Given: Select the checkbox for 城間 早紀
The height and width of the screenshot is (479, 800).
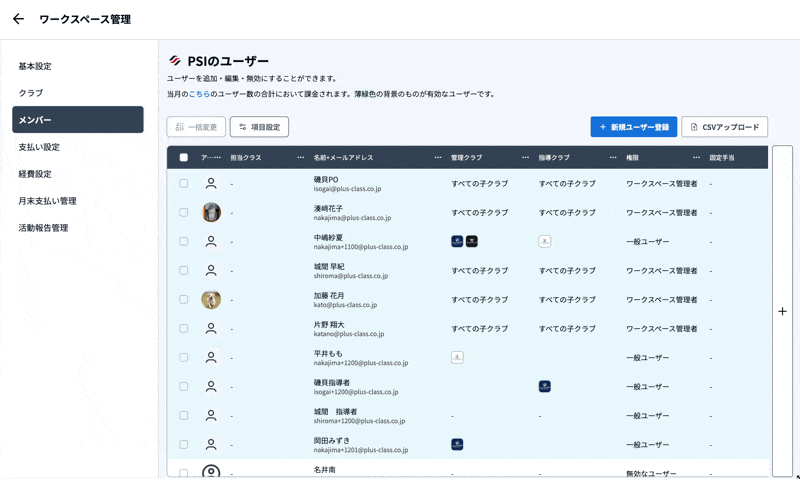Looking at the screenshot, I should coord(184,270).
